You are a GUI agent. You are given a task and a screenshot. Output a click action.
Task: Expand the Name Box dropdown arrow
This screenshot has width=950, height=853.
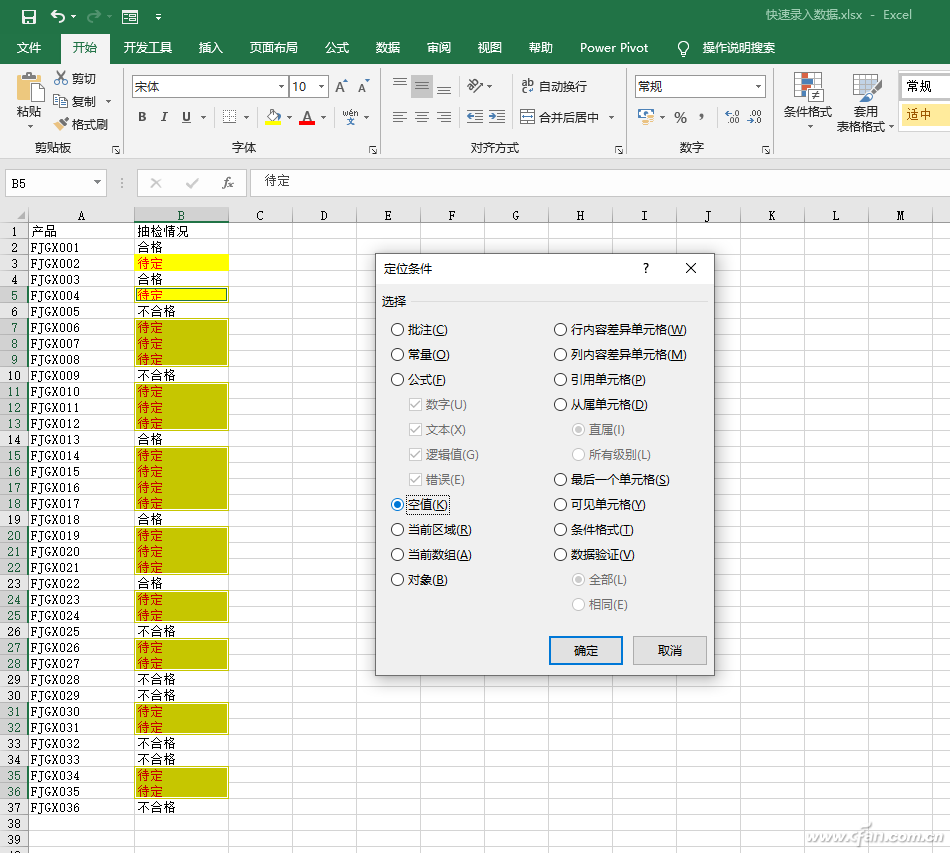[x=97, y=182]
